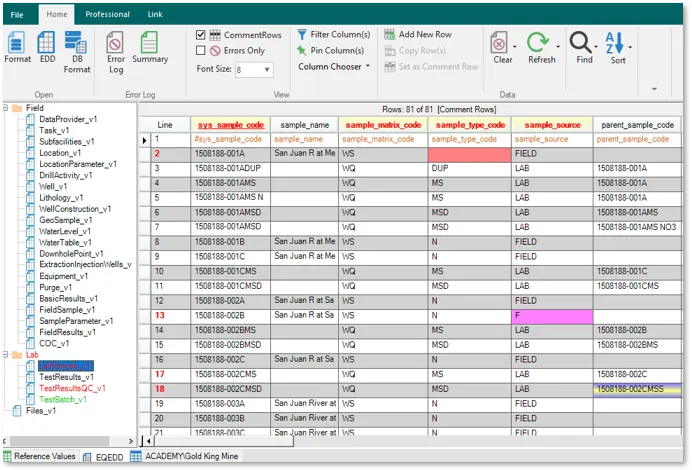This screenshot has width=692, height=470.
Task: Open the Refresh button dropdown arrow
Action: click(558, 46)
